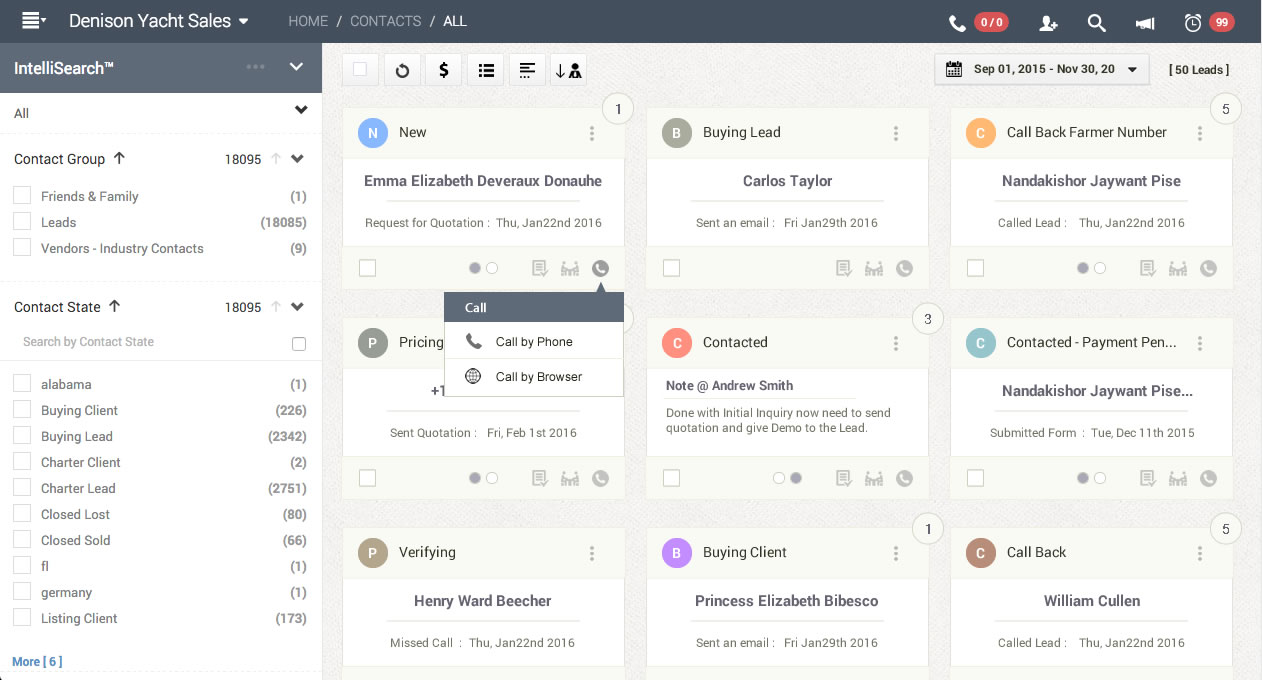This screenshot has height=680, width=1262.
Task: Tick the checkbox on Carlos Taylor card
Action: [x=671, y=268]
